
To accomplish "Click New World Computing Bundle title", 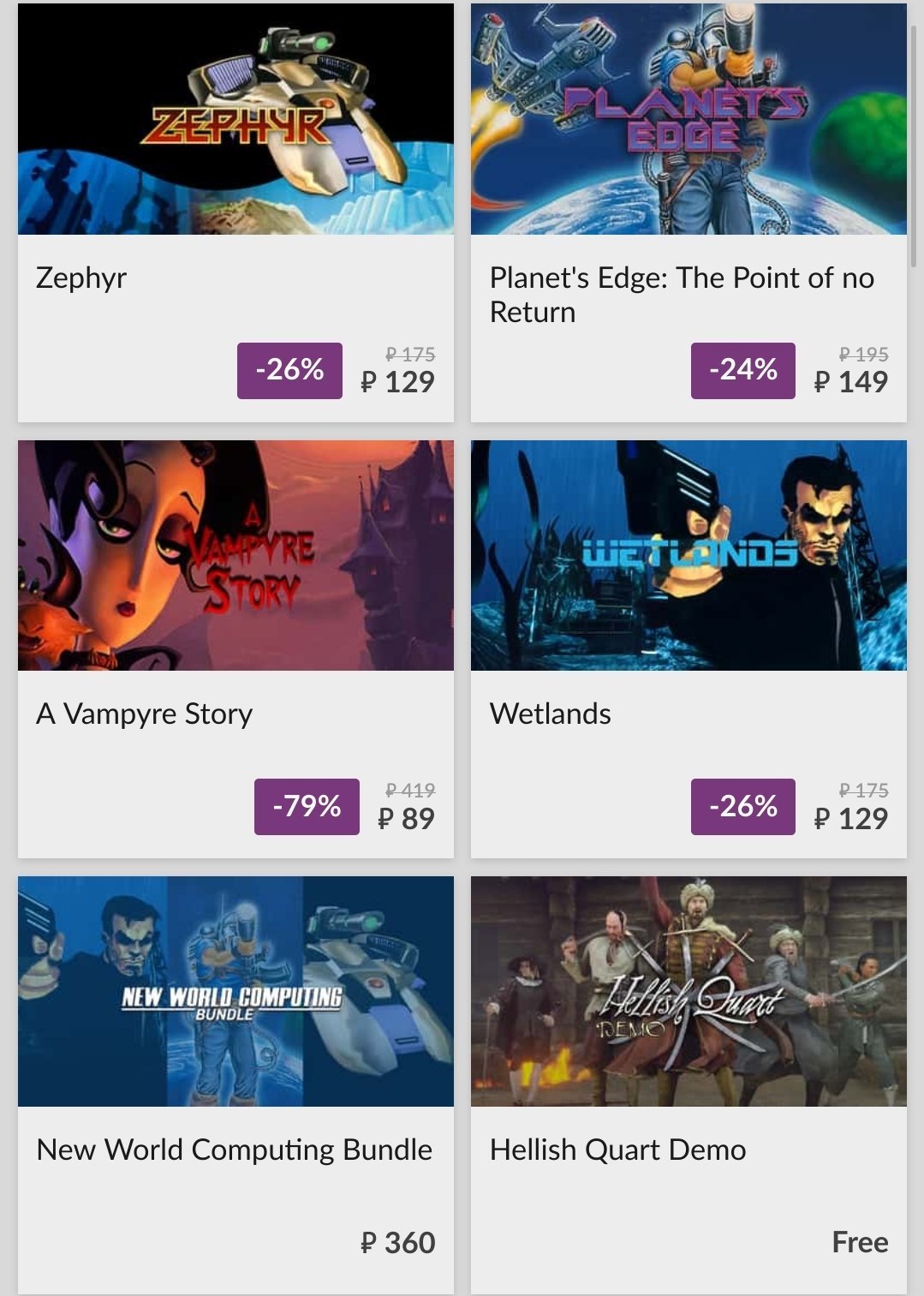I will click(x=234, y=1150).
